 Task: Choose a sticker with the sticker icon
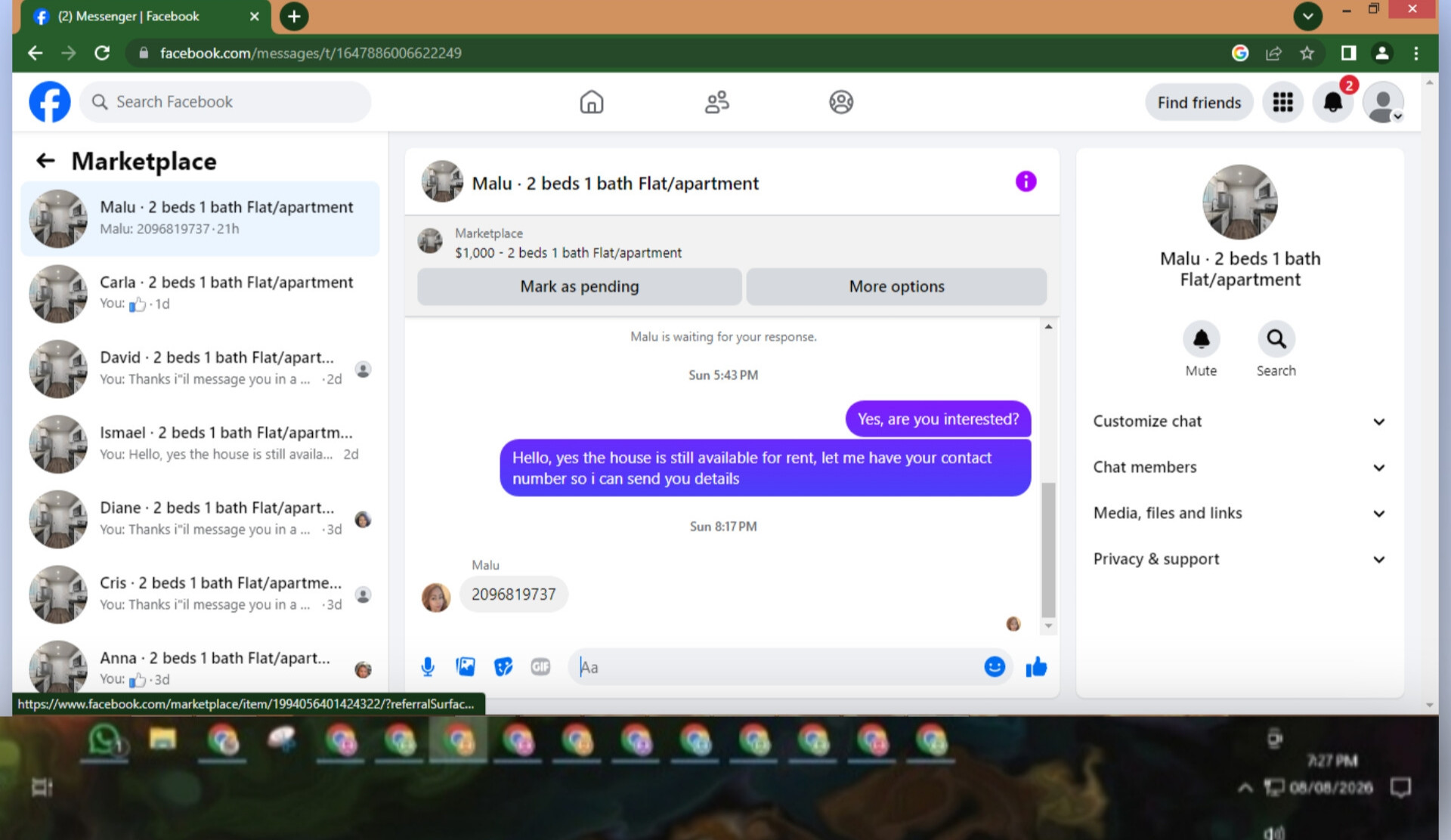tap(503, 667)
